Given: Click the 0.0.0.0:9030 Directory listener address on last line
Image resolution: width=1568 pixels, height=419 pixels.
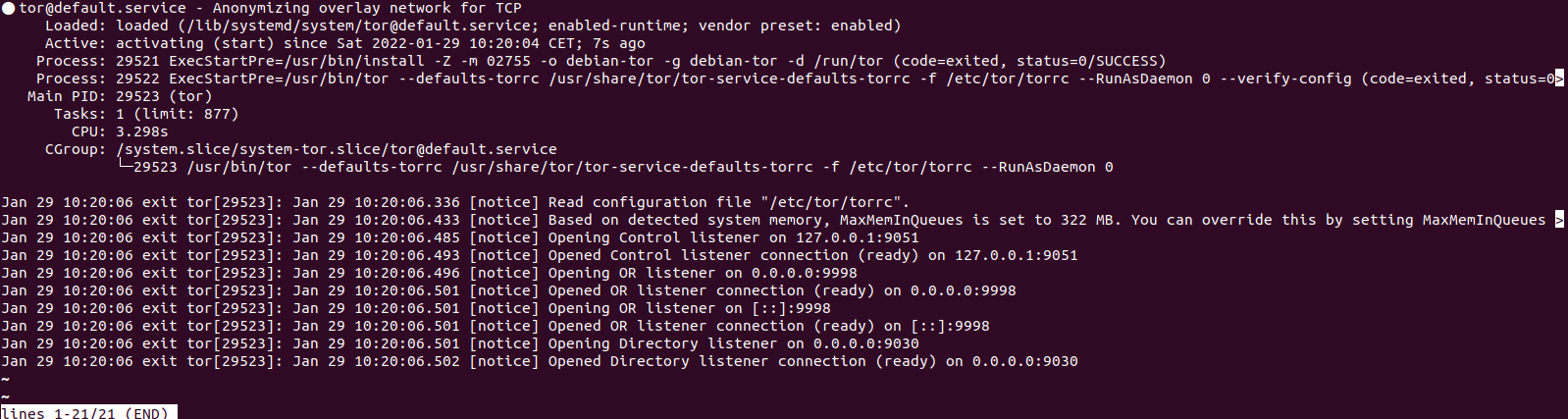Looking at the screenshot, I should pos(1025,361).
